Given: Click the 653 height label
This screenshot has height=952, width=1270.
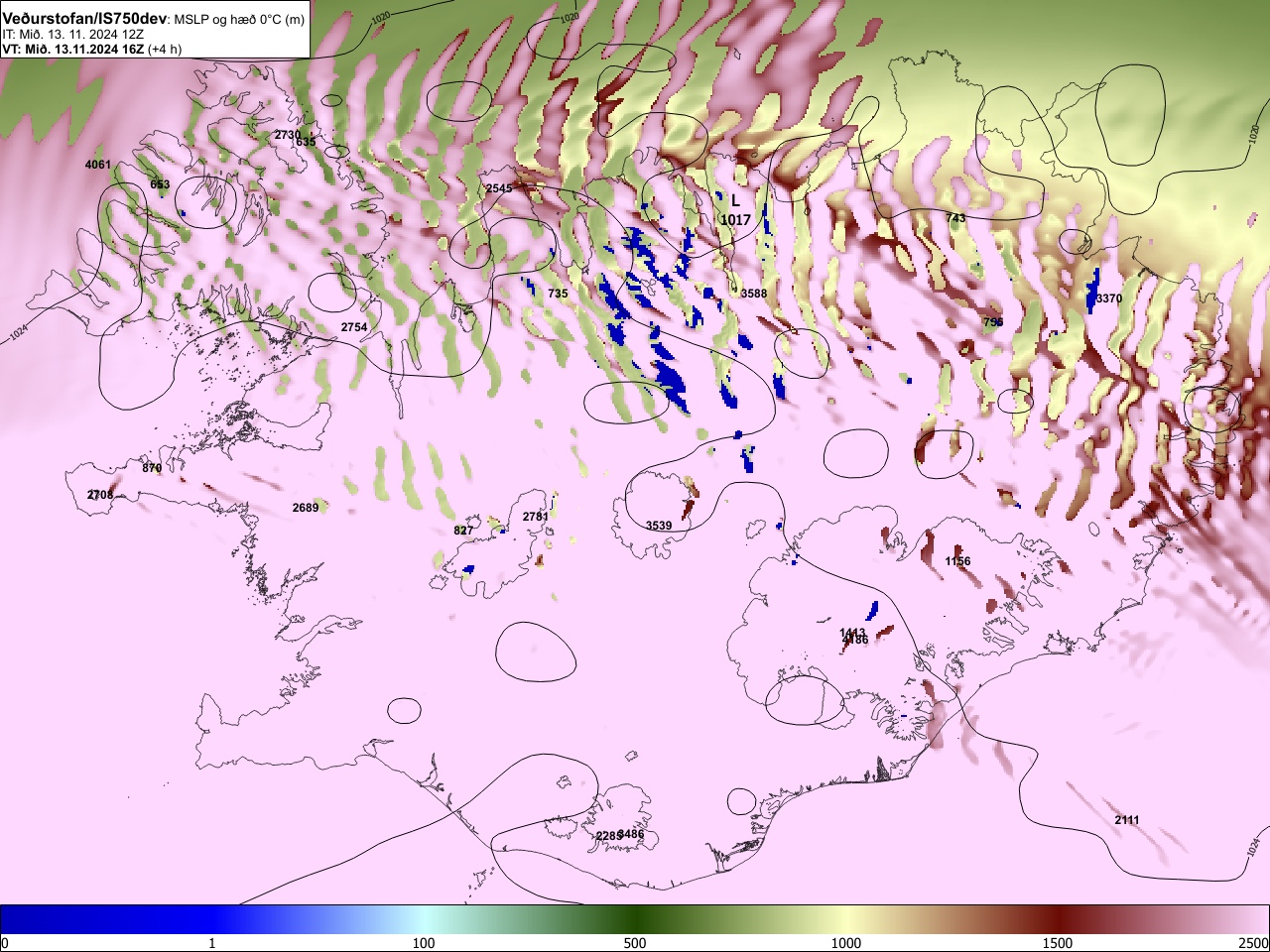Looking at the screenshot, I should tap(160, 184).
